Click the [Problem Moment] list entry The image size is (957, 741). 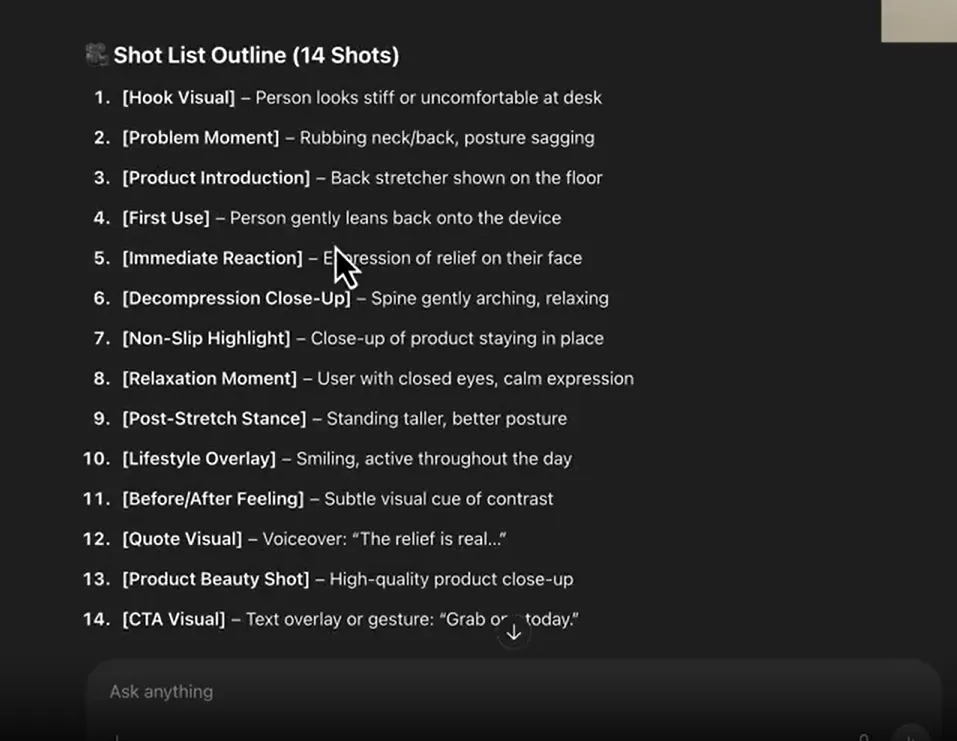[x=344, y=138]
